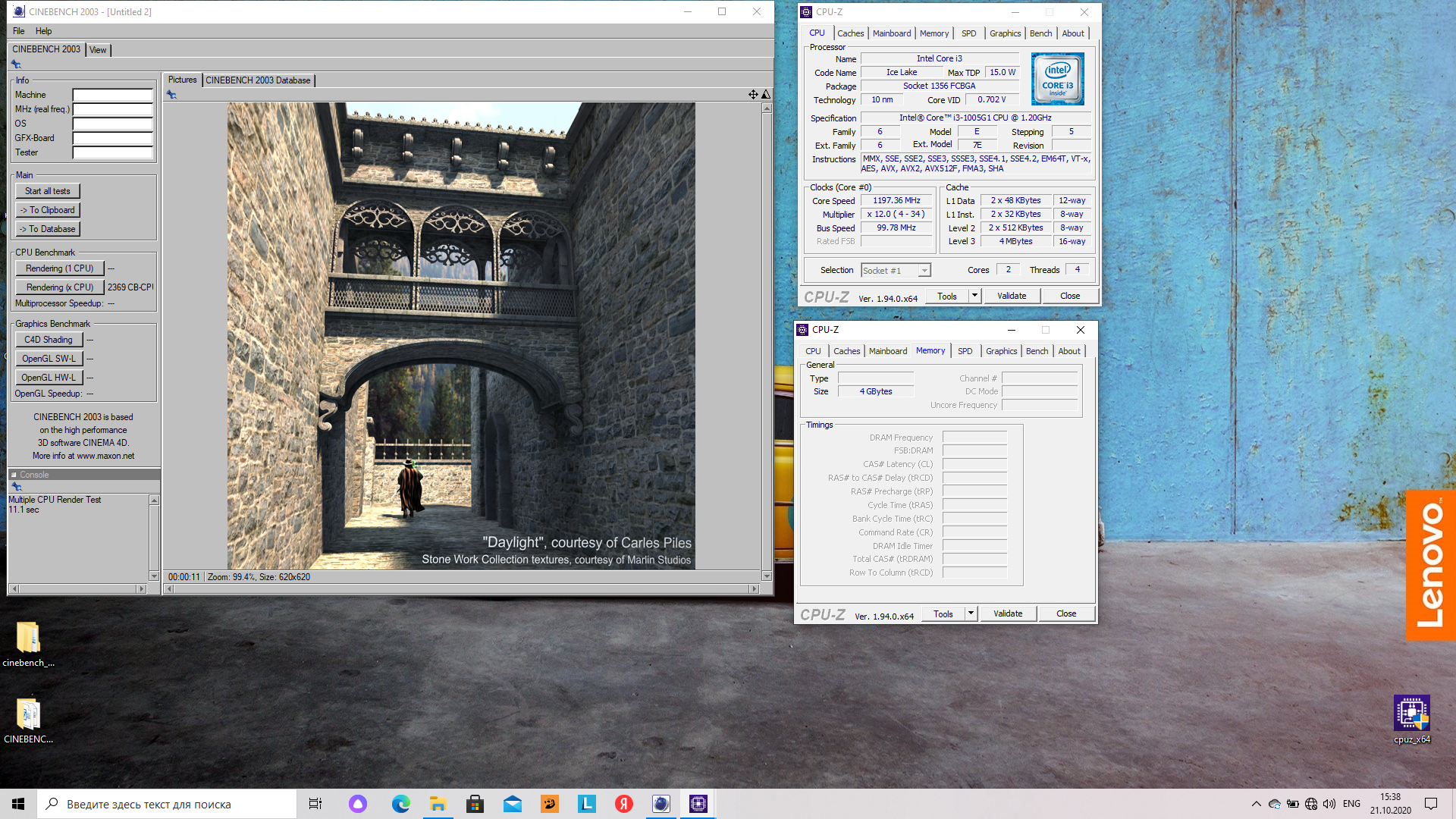1456x819 pixels.
Task: Click the To Database button
Action: [x=47, y=229]
